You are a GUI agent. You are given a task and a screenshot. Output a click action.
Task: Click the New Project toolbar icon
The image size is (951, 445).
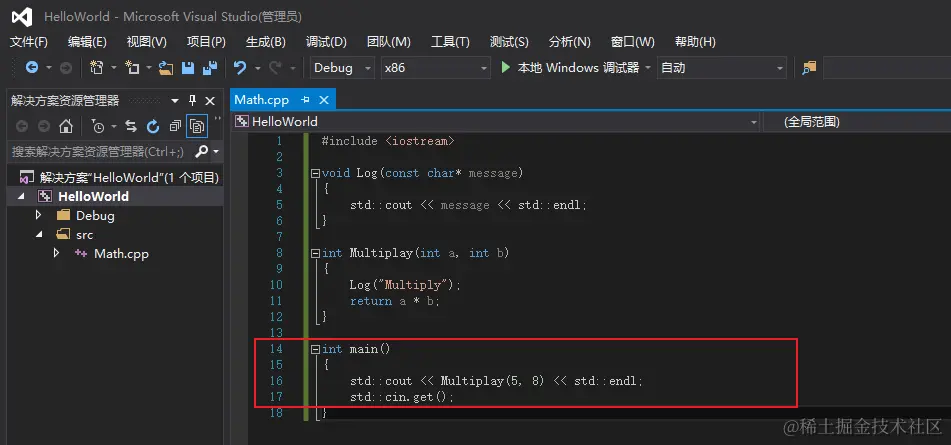point(96,68)
